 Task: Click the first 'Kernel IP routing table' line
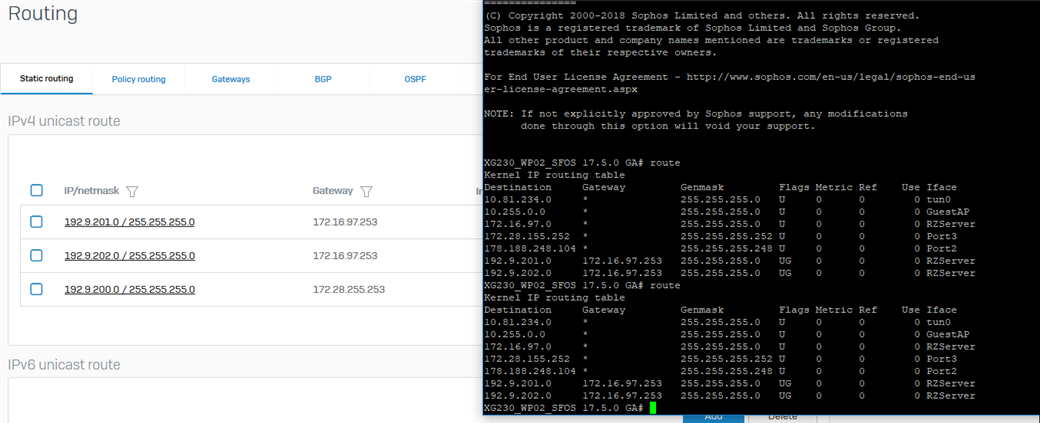tap(554, 175)
